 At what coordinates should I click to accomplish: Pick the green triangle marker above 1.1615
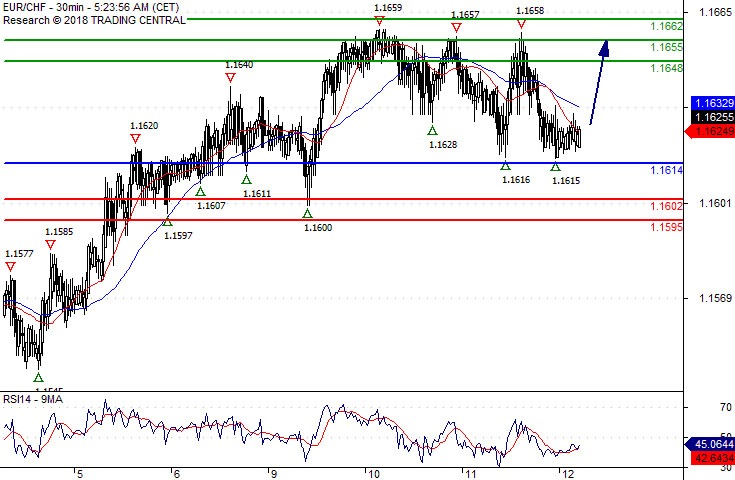[555, 166]
